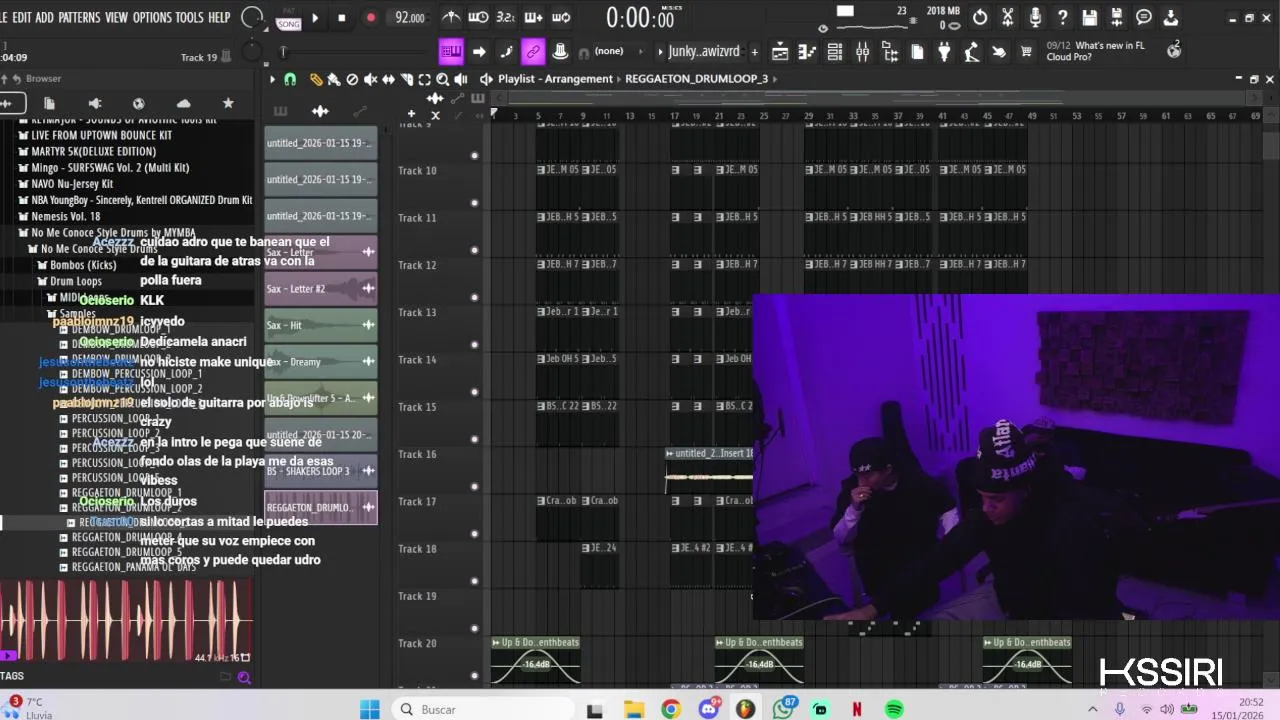Viewport: 1280px width, 720px height.
Task: Collapse the Drum Loops folder
Action: coord(76,281)
